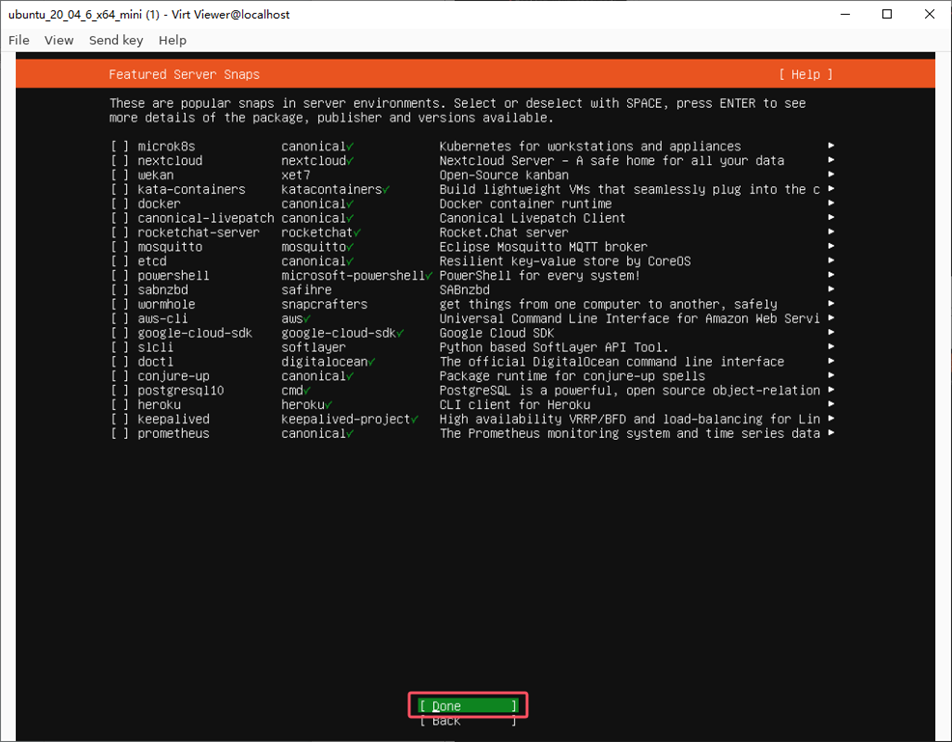Image resolution: width=952 pixels, height=742 pixels.
Task: Expand details arrow for postgresql10 row
Action: pos(831,390)
